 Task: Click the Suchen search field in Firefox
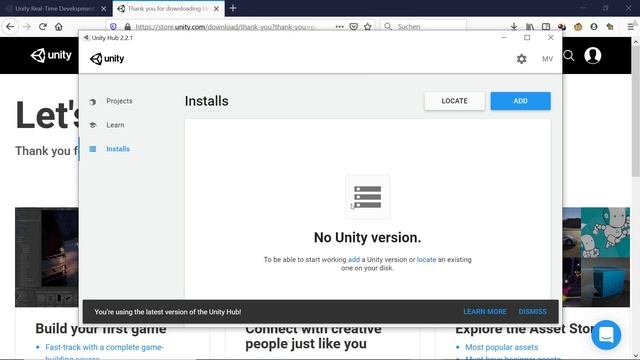tap(423, 27)
